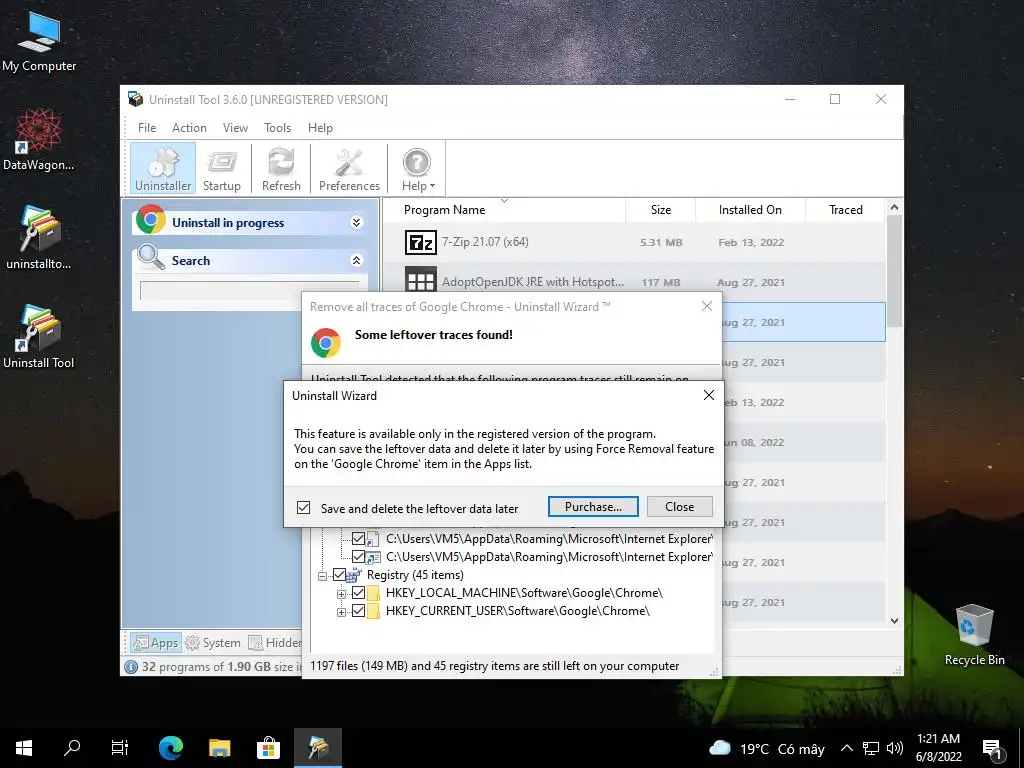The image size is (1024, 768).
Task: Expand HKEY_CURRENT_USER\Software\Google\Chrome node
Action: click(341, 613)
